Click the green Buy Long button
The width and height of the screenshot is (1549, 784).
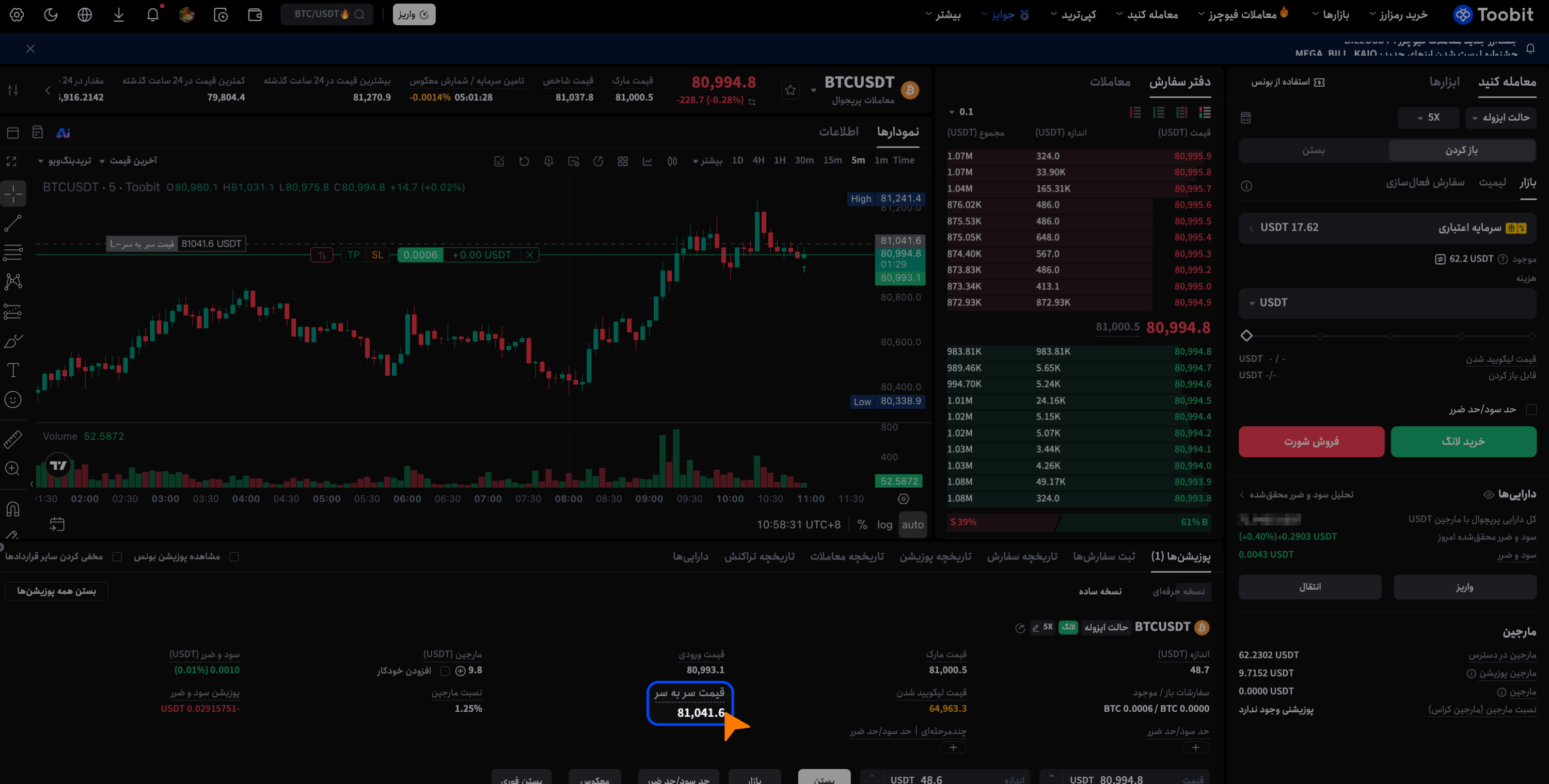tap(1463, 442)
